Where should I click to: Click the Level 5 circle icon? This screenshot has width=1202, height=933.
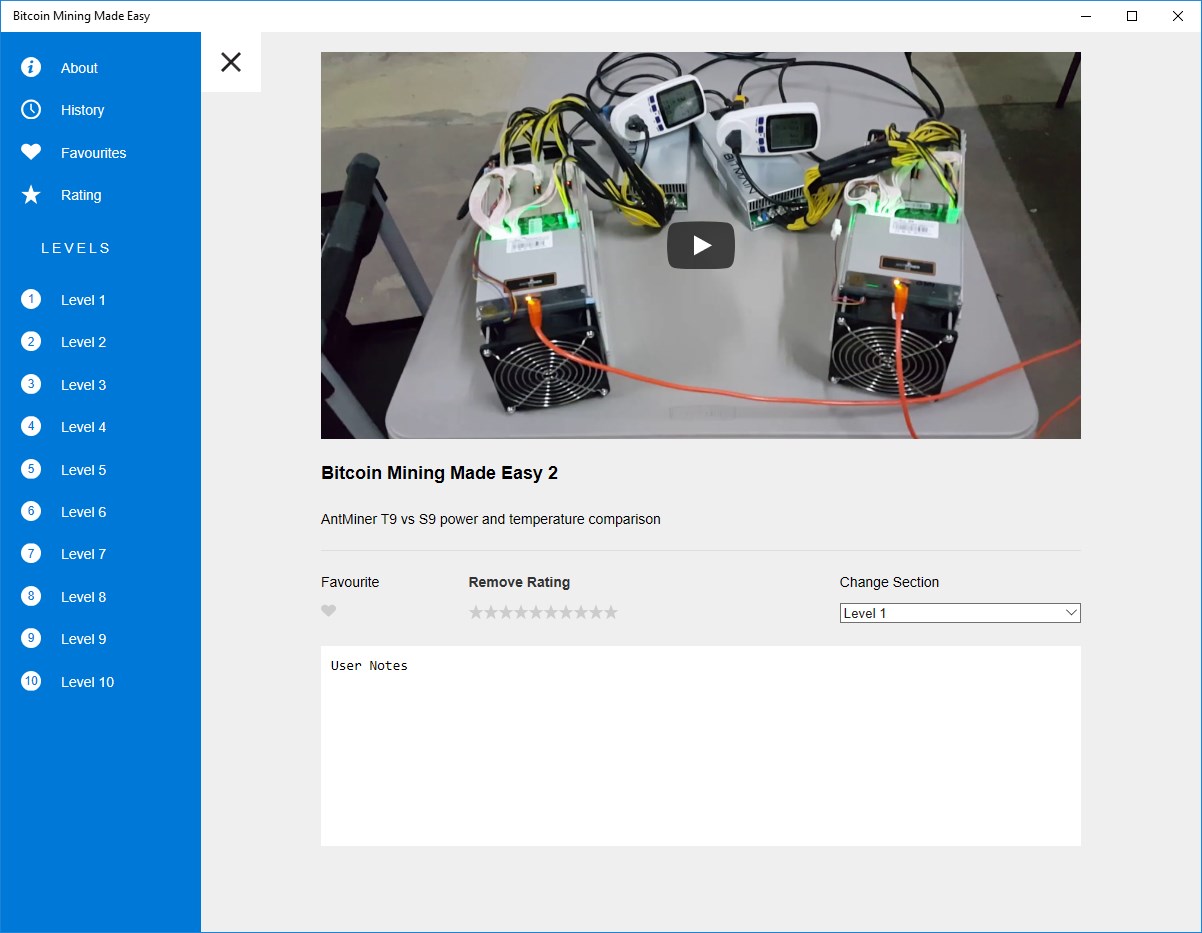pos(31,469)
